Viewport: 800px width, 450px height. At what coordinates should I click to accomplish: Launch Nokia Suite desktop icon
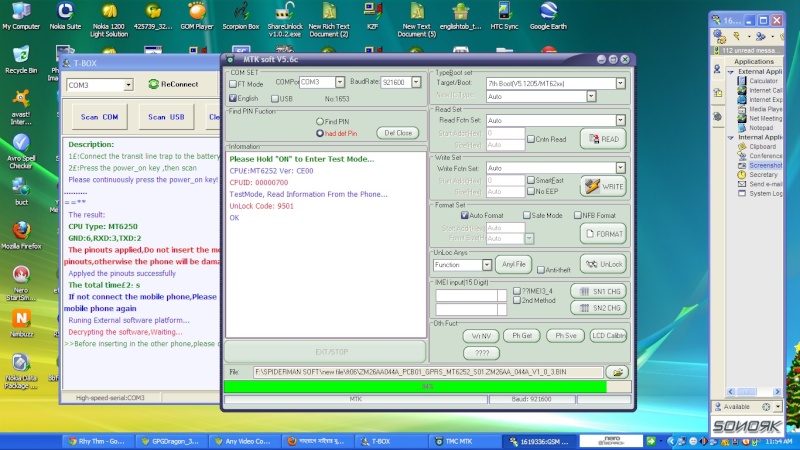tap(65, 16)
